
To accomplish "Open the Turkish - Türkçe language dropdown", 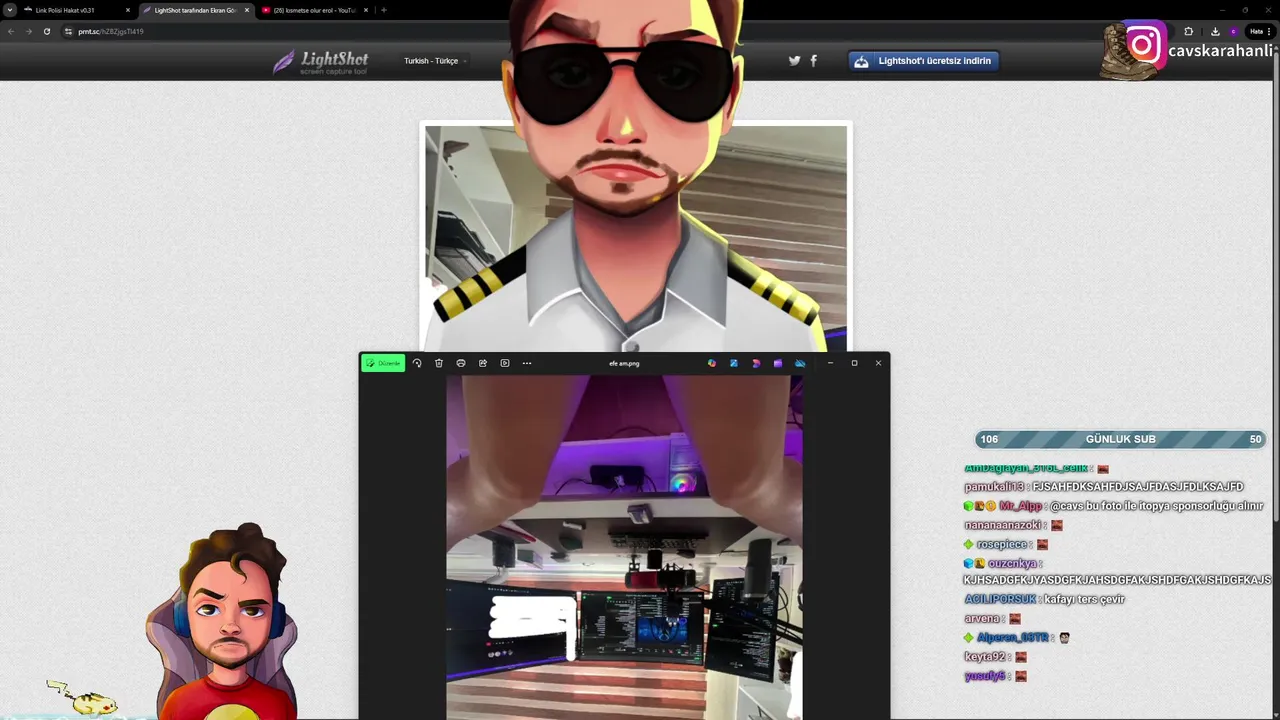I will point(435,61).
